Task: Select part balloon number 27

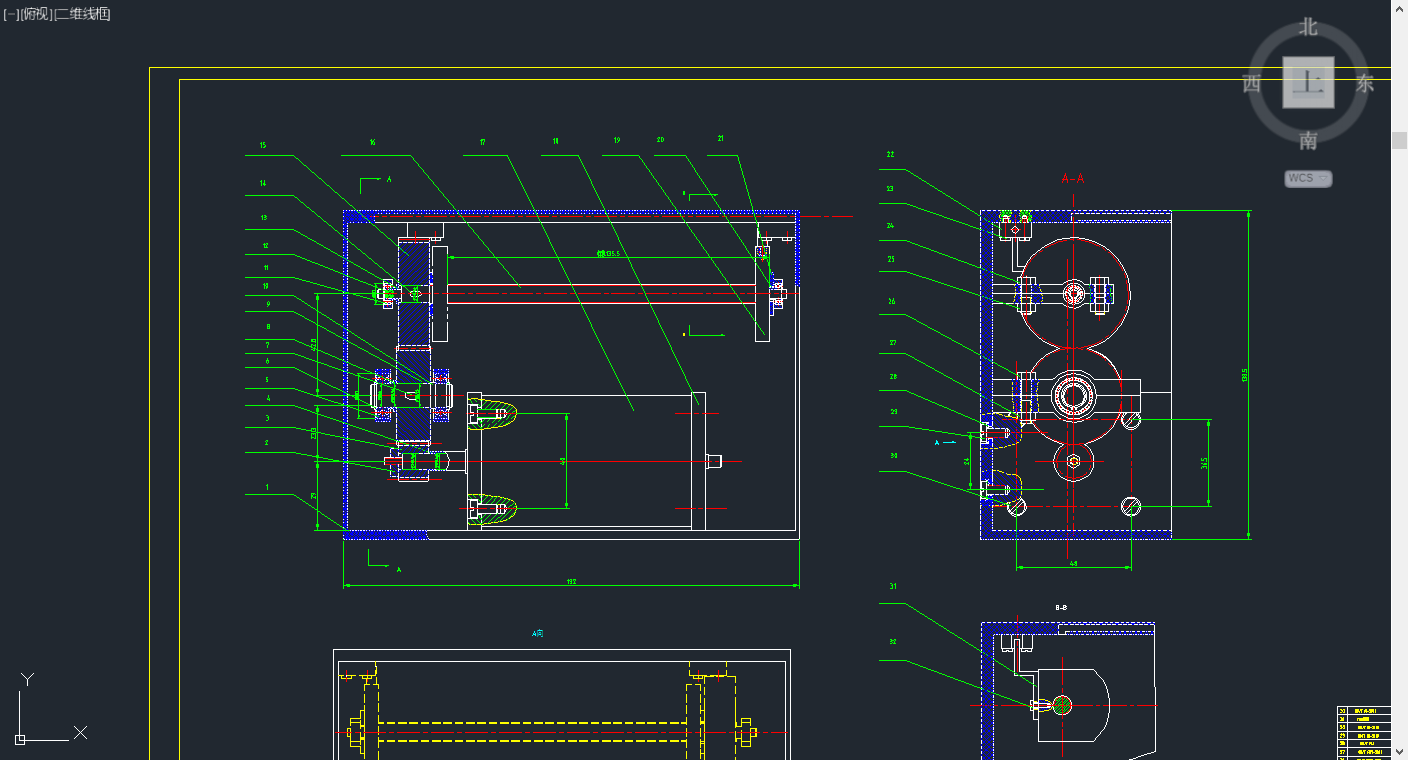Action: (891, 343)
